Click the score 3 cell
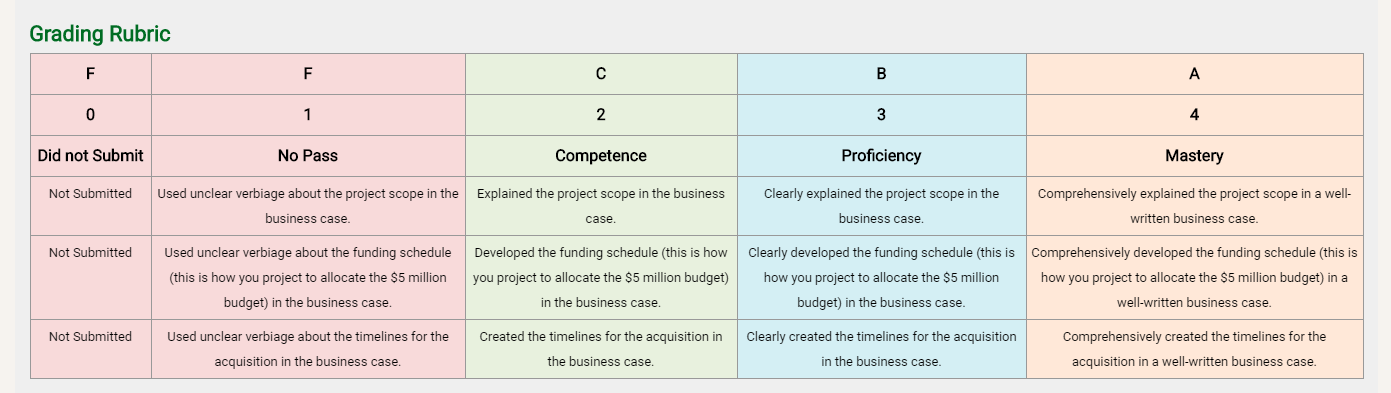 click(881, 115)
